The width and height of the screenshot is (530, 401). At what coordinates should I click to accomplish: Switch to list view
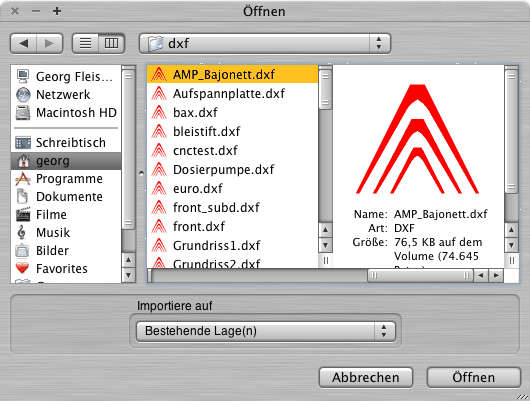(x=86, y=43)
